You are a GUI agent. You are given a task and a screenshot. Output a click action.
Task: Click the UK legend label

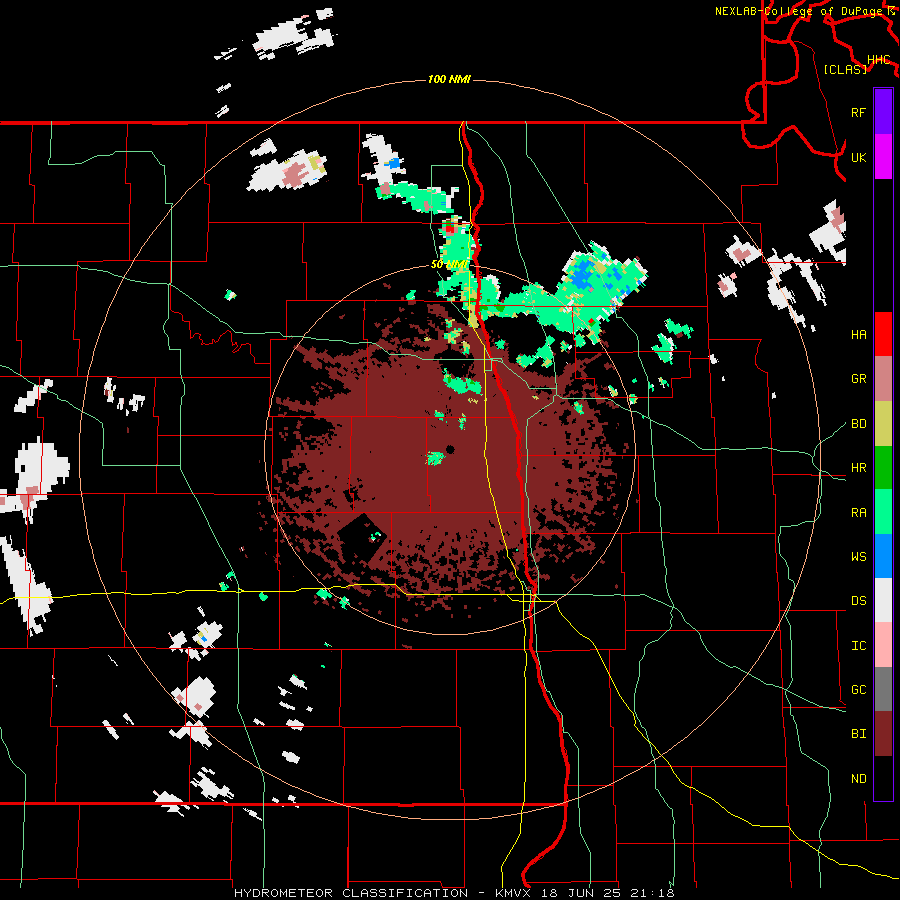858,157
